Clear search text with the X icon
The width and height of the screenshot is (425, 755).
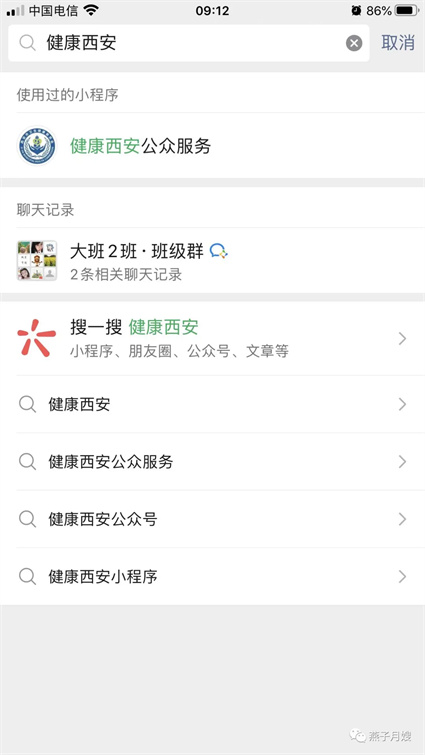(x=354, y=43)
